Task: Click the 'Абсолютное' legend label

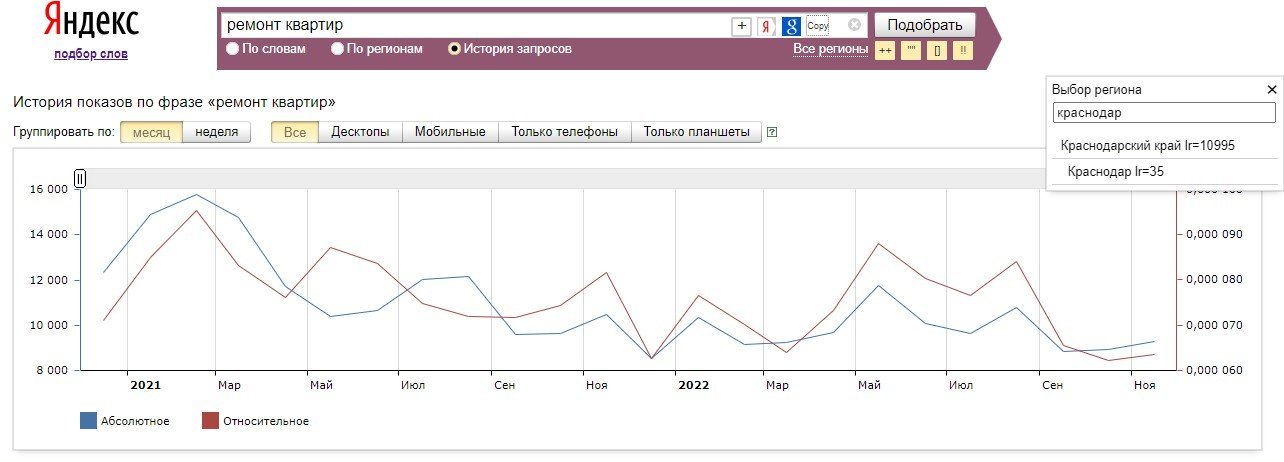Action: click(135, 421)
